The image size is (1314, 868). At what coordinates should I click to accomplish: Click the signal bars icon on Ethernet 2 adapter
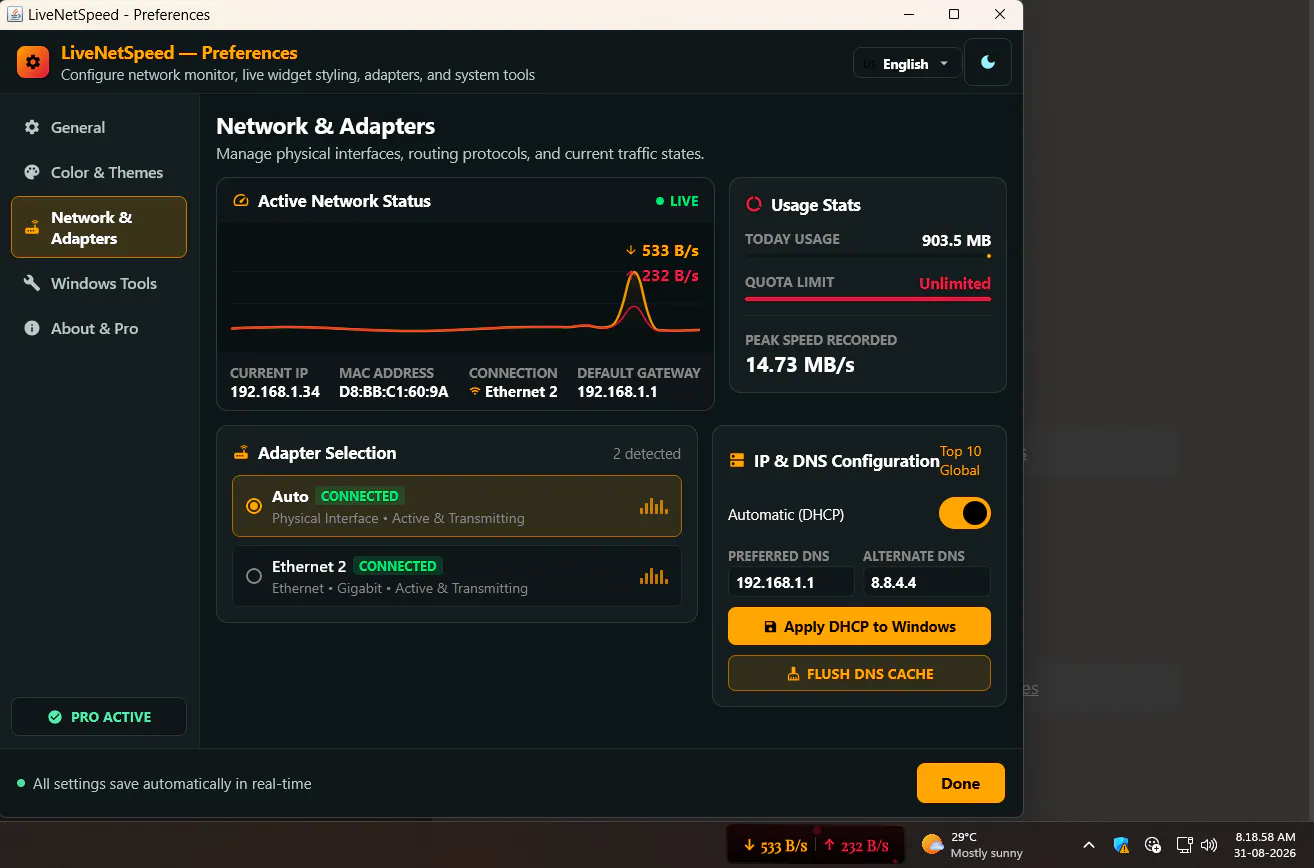(x=654, y=576)
